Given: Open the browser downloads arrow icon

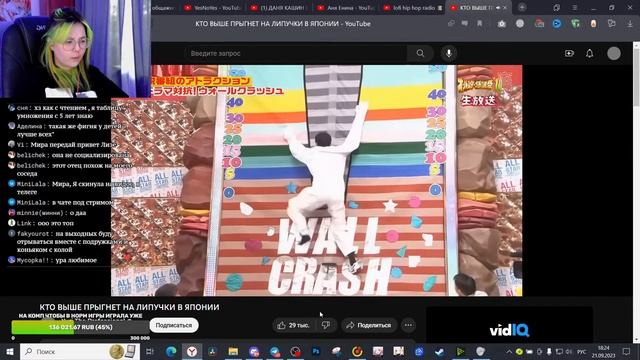Looking at the screenshot, I should pos(630,24).
